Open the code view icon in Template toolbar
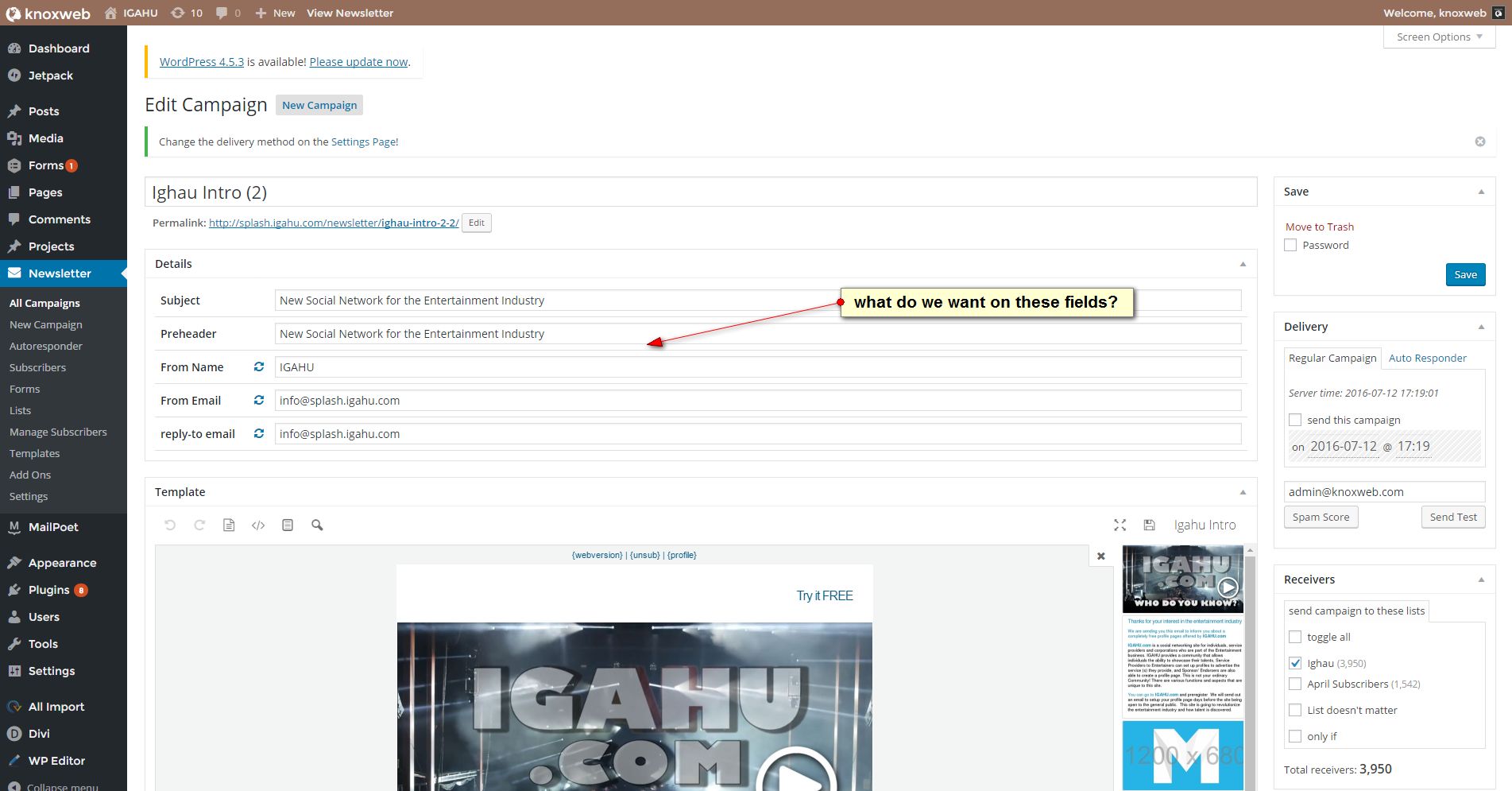The height and width of the screenshot is (791, 1512). coord(258,525)
